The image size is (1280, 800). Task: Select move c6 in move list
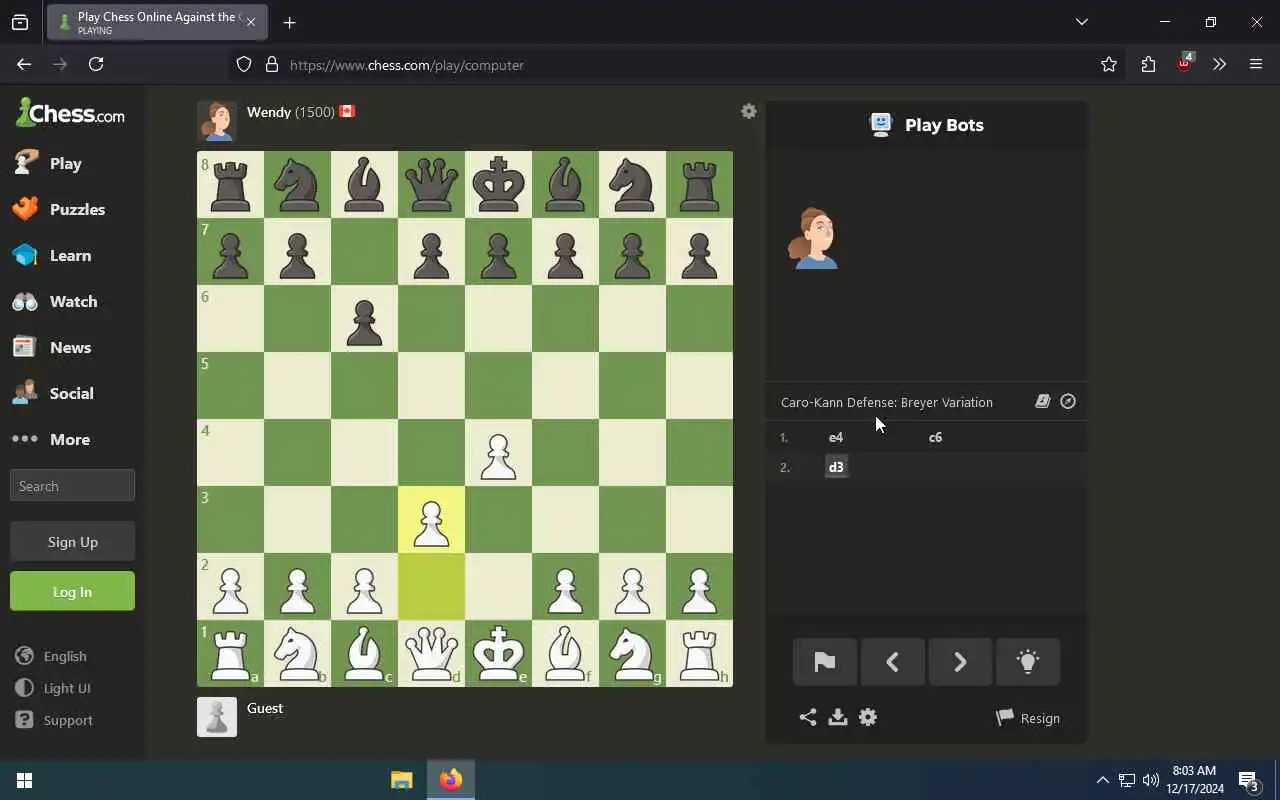(935, 437)
